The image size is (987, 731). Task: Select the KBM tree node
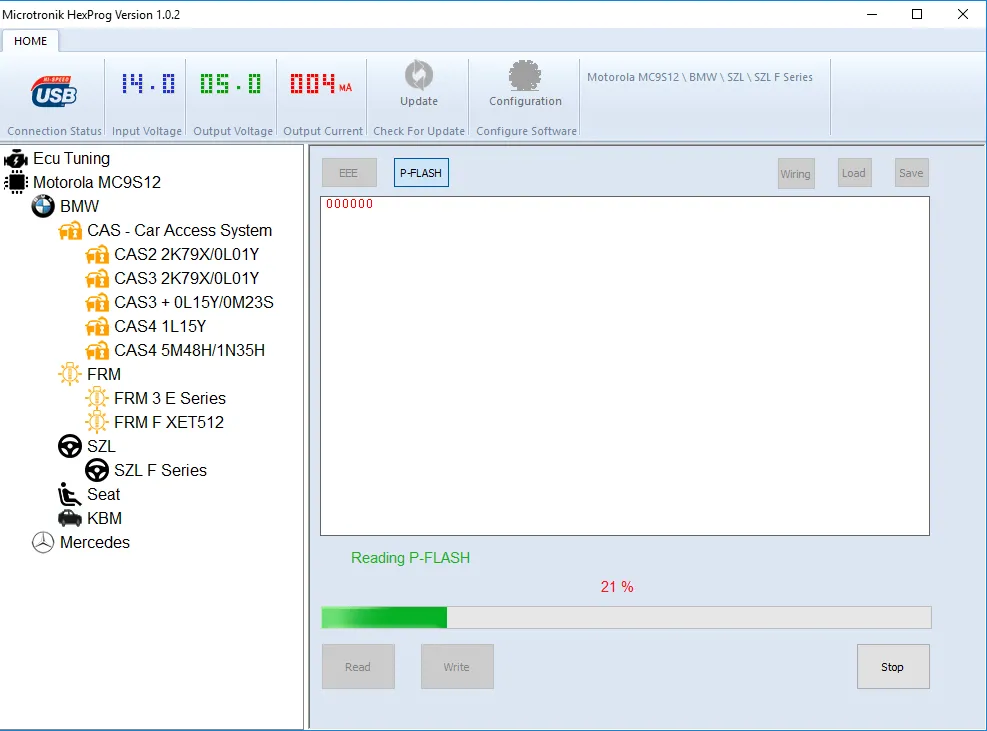click(x=104, y=518)
